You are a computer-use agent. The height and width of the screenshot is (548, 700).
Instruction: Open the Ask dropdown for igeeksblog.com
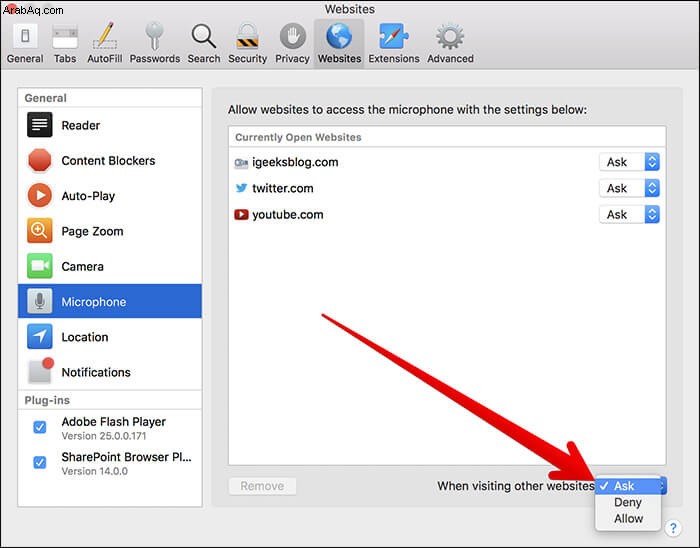coord(629,162)
